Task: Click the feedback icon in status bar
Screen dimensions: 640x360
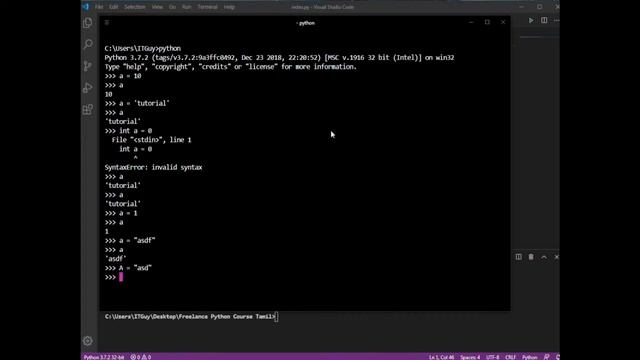Action: click(x=546, y=357)
